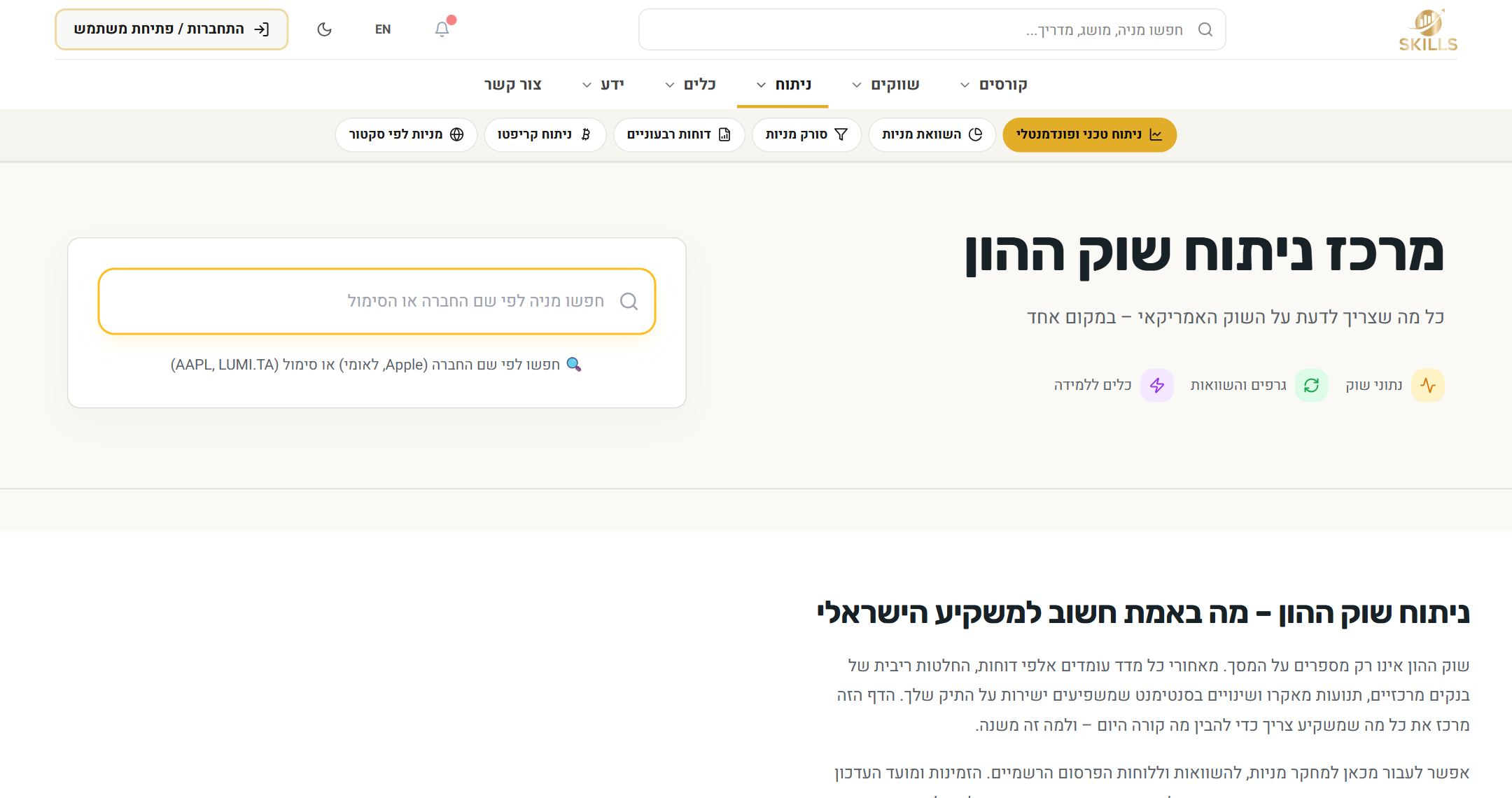Focus the top site search field

[932, 29]
